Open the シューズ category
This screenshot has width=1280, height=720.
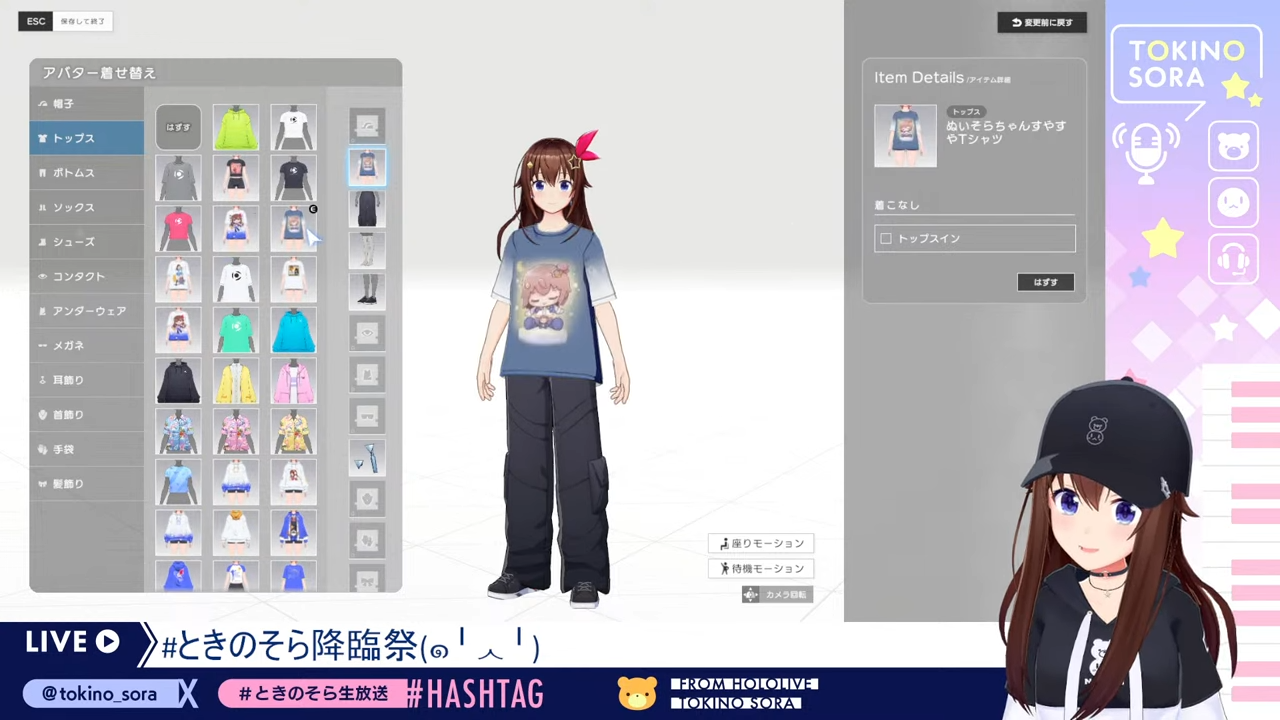coord(87,242)
